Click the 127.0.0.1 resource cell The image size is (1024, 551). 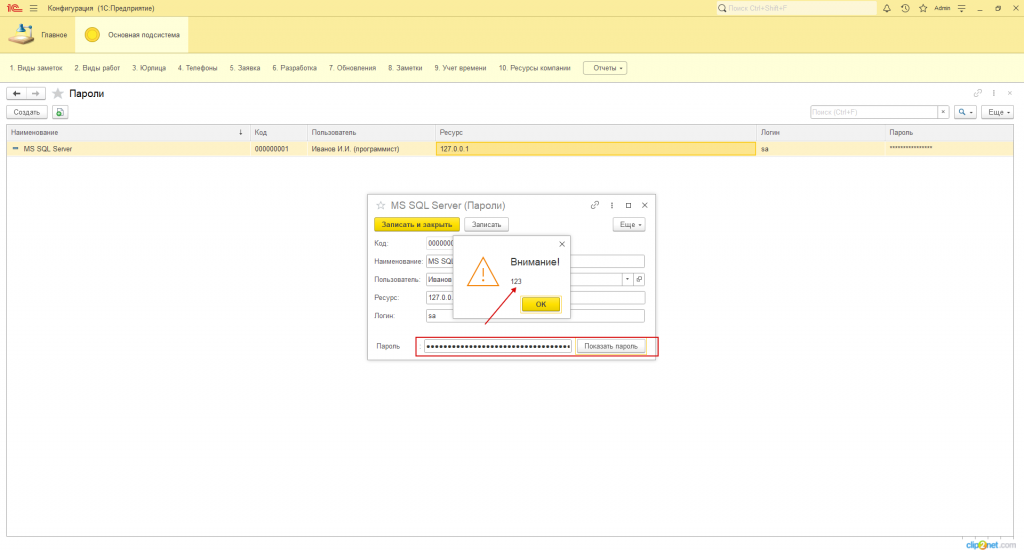(x=596, y=149)
